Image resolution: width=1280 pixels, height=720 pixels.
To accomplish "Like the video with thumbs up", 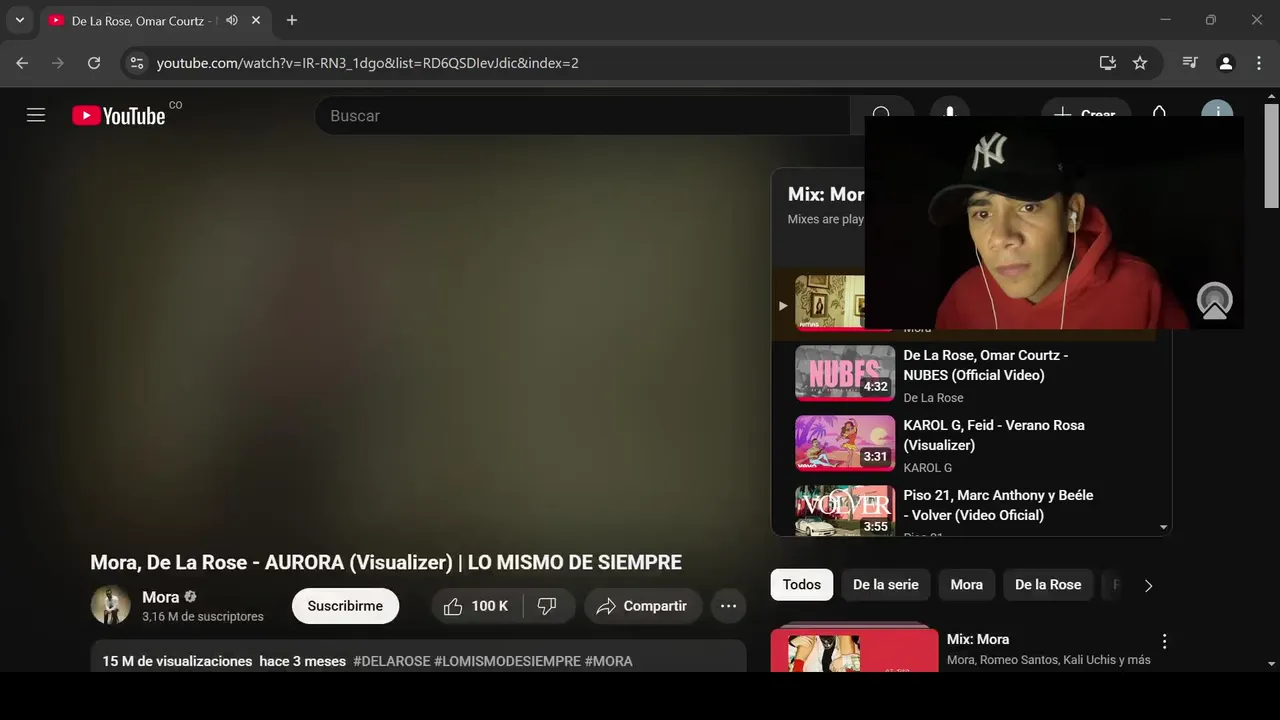I will pyautogui.click(x=453, y=606).
